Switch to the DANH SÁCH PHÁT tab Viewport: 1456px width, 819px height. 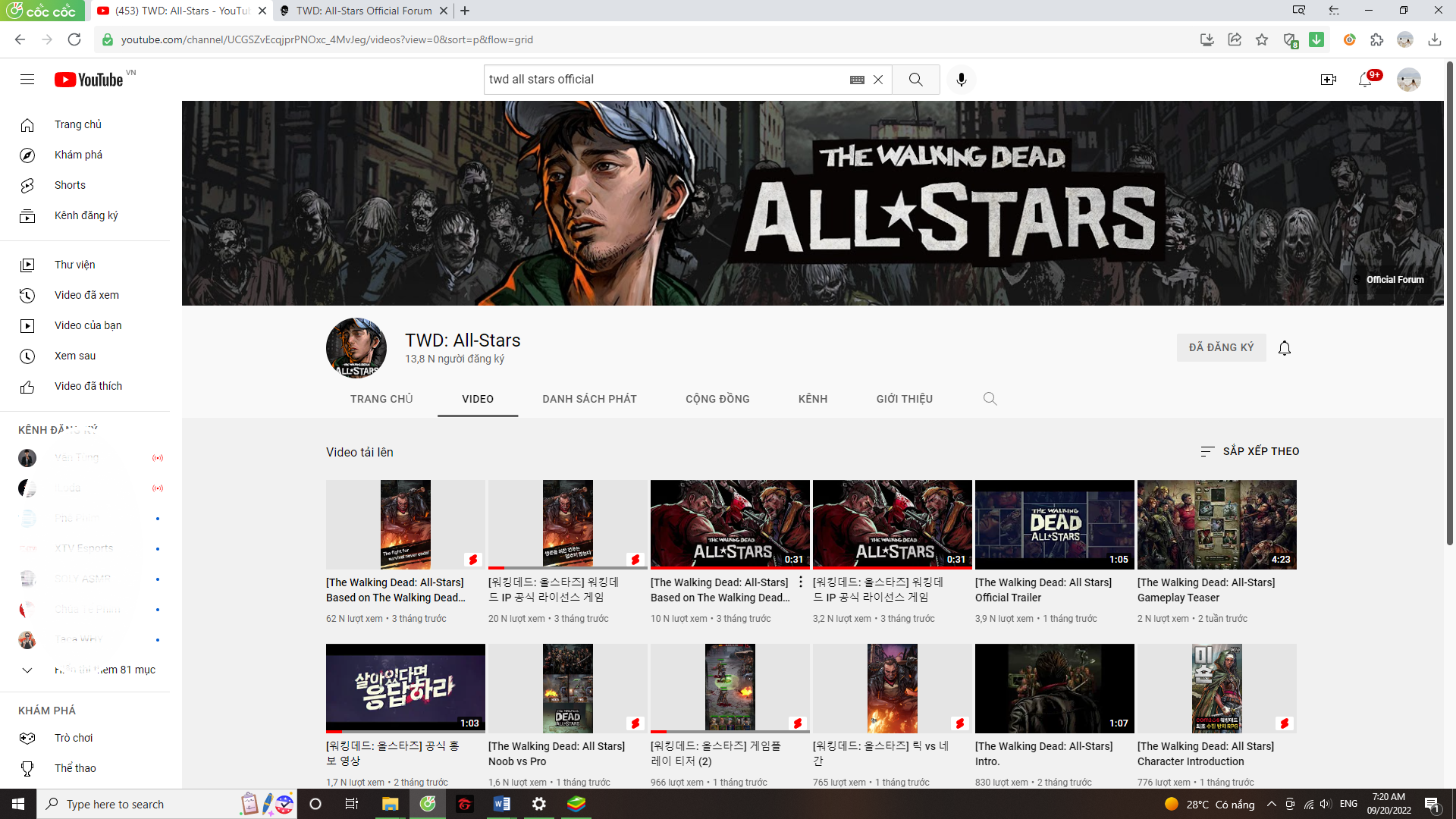coord(589,399)
